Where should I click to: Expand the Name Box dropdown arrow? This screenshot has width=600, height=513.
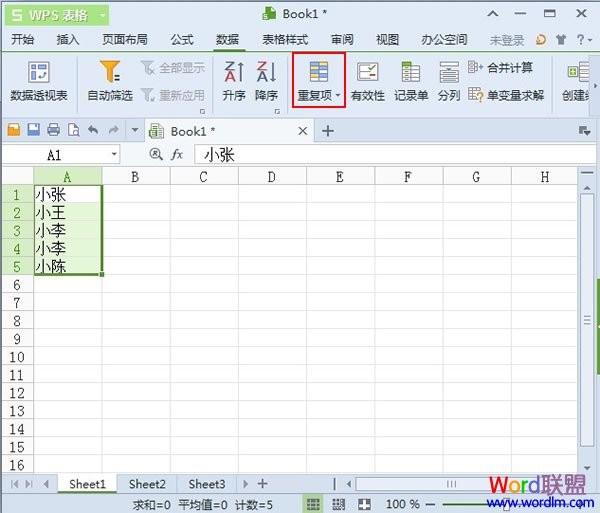114,155
